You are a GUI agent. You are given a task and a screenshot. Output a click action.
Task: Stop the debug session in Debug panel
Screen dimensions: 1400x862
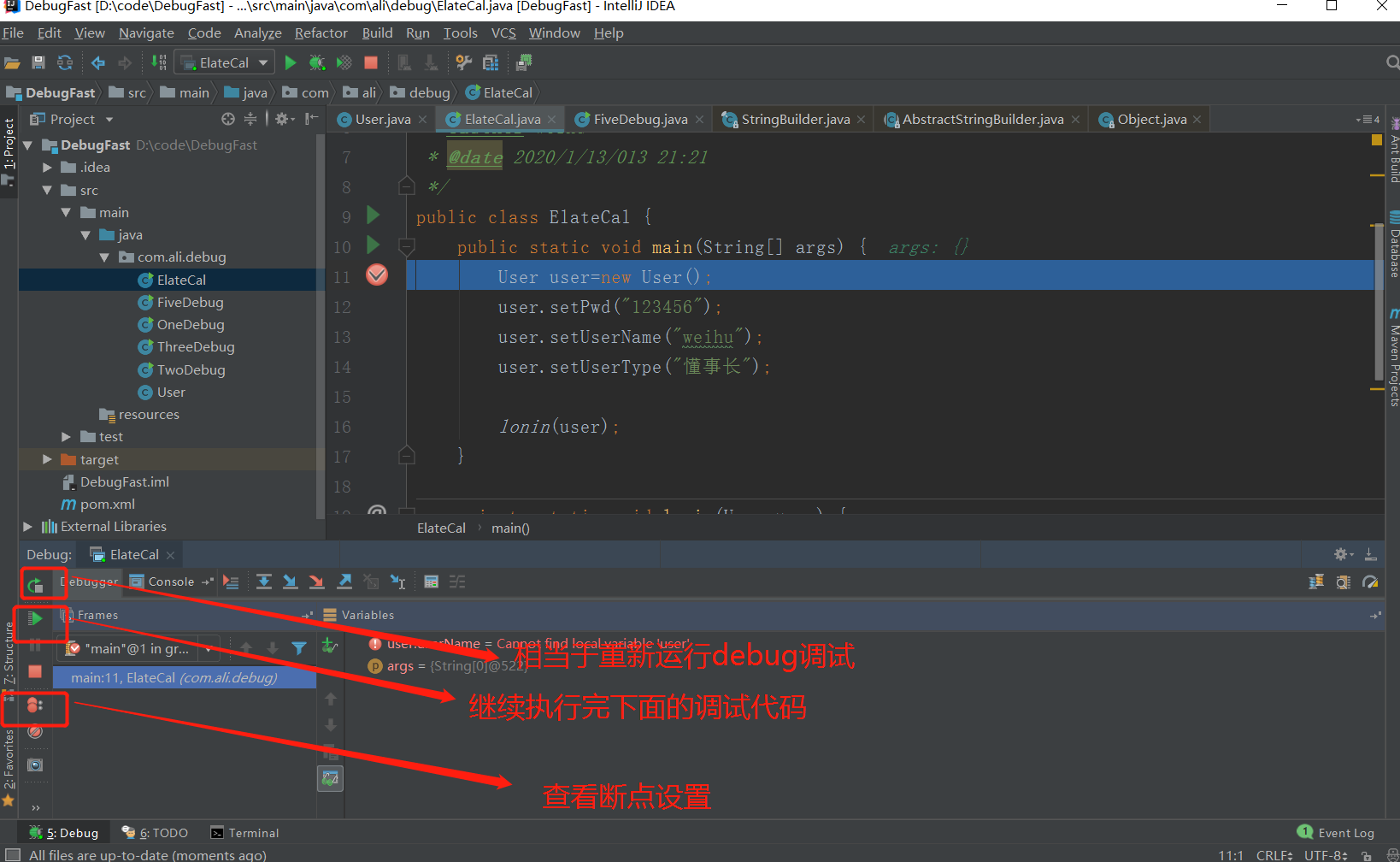pos(35,672)
